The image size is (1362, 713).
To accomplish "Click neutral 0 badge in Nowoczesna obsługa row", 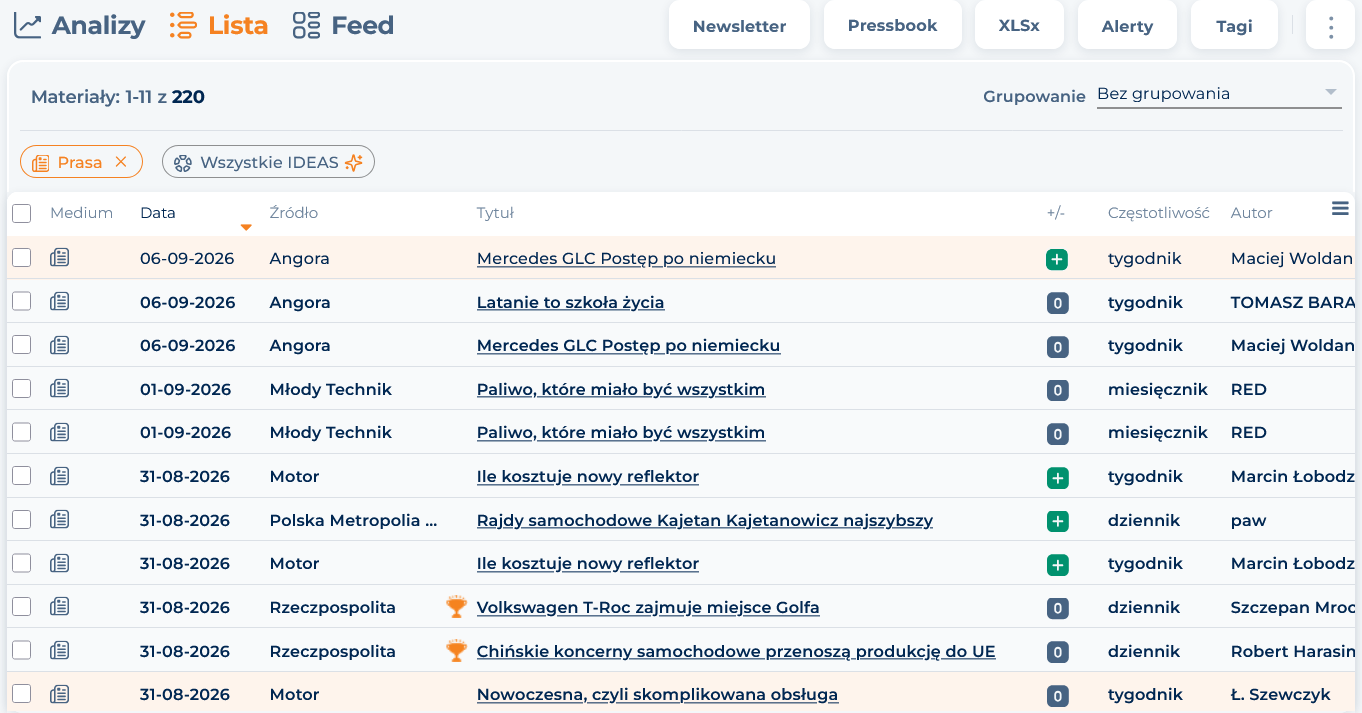I will pos(1057,695).
